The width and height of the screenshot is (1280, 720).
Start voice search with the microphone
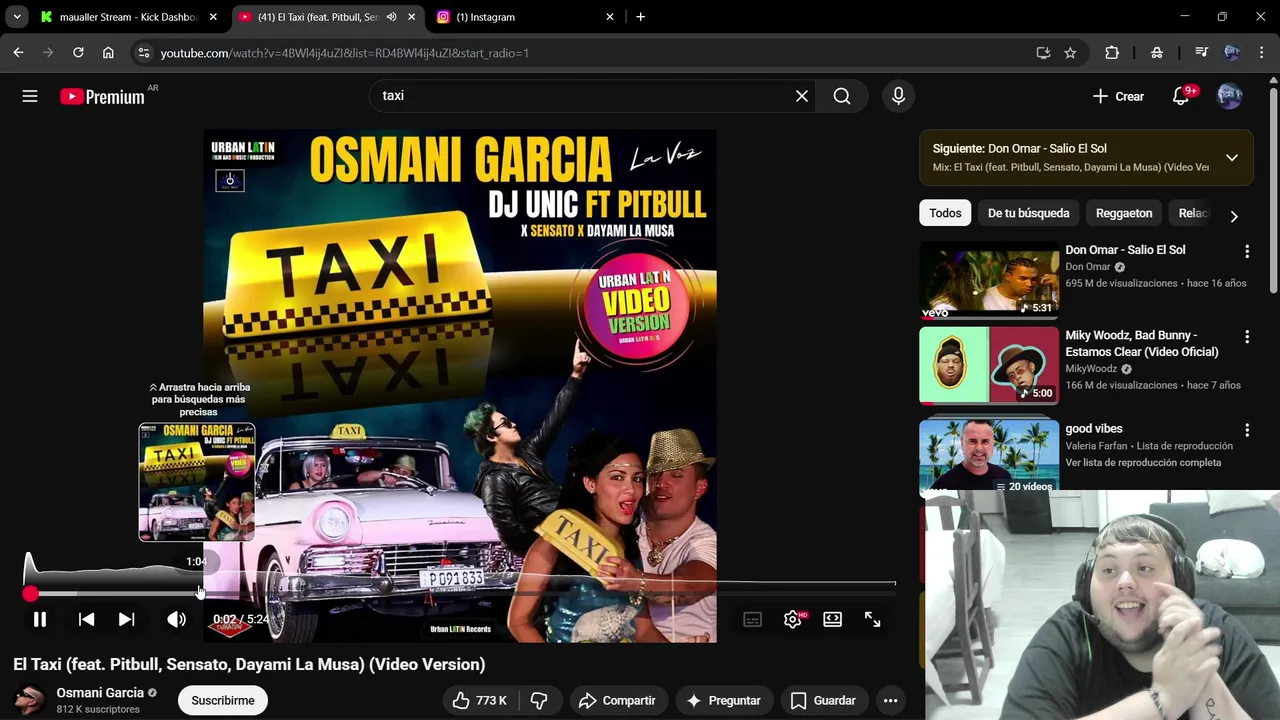pos(898,96)
